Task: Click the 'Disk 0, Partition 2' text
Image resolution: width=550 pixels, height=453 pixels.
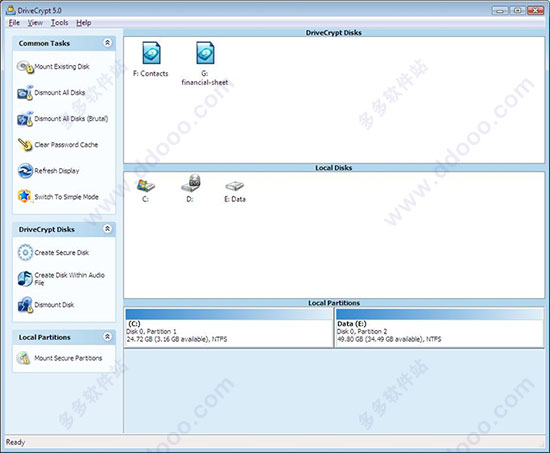Action: tap(362, 331)
